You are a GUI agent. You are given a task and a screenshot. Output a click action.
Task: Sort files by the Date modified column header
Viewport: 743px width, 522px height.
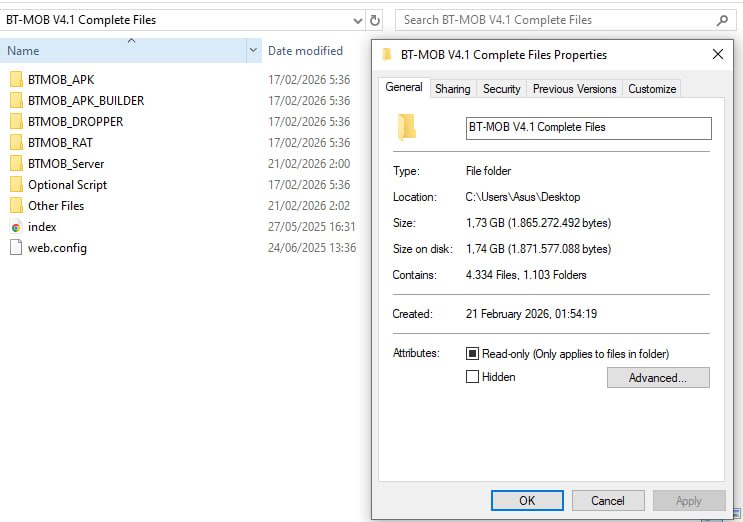(x=305, y=51)
